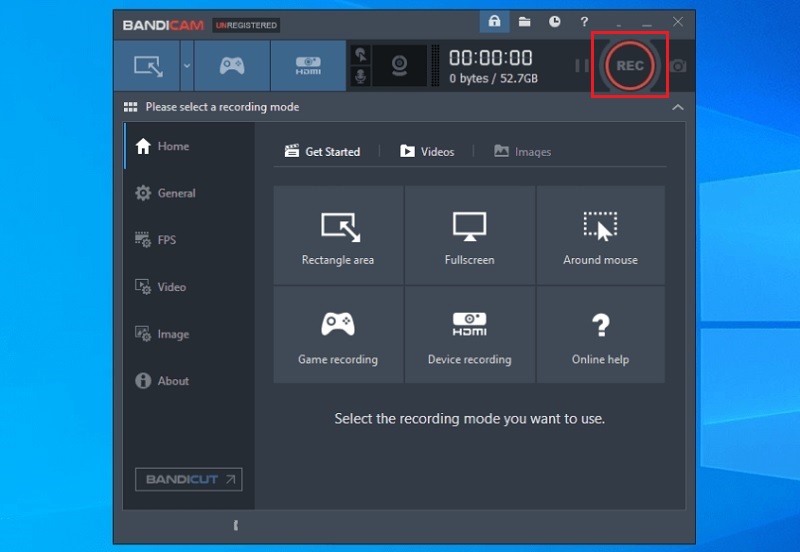800x552 pixels.
Task: Select the HDMI device recording mode in toolbar
Action: tap(308, 66)
